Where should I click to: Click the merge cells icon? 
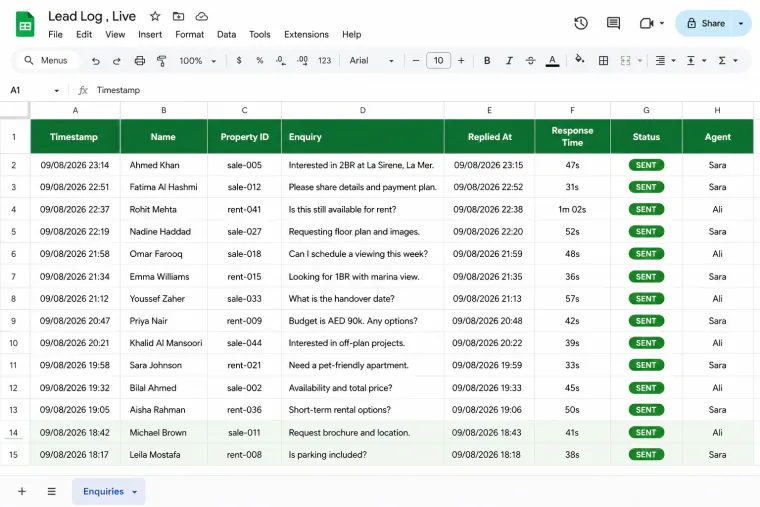click(626, 61)
